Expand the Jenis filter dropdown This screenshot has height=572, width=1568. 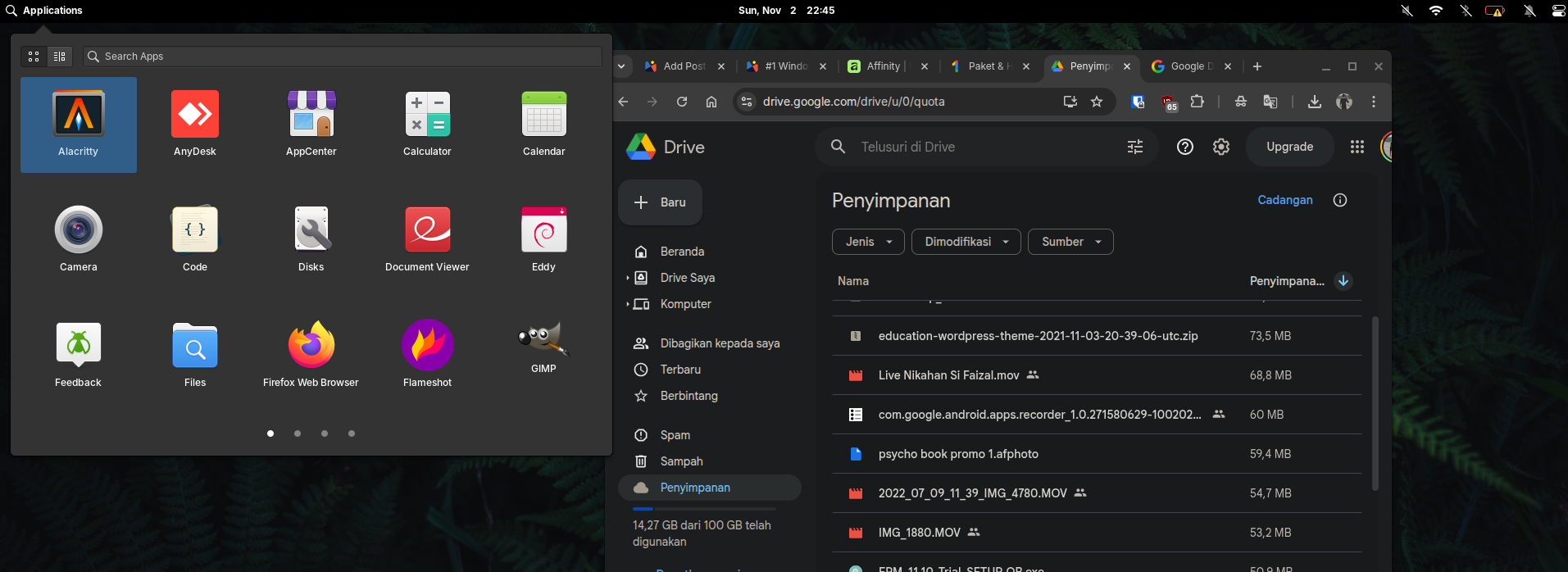point(868,242)
